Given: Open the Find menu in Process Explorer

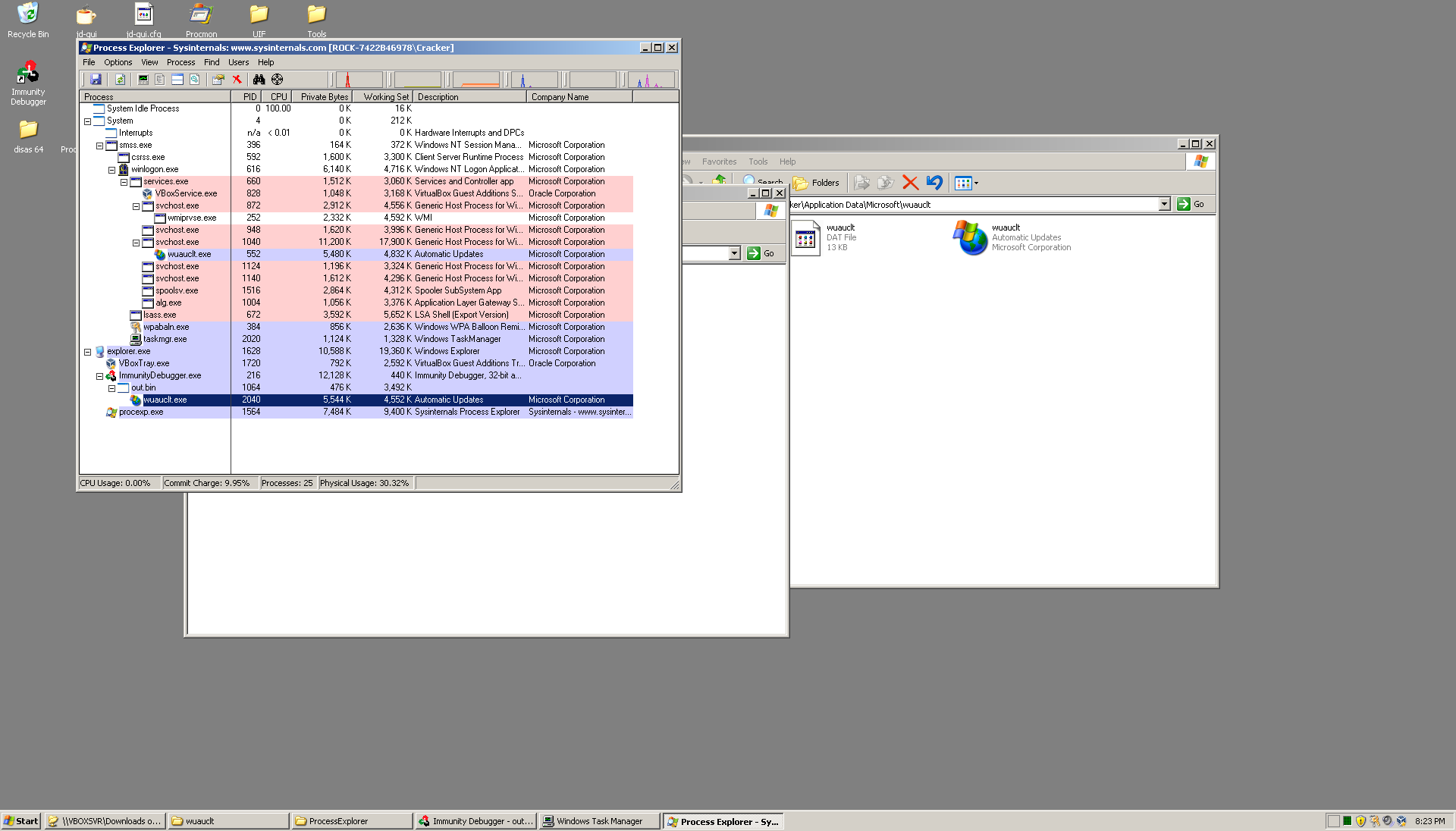Looking at the screenshot, I should [212, 62].
